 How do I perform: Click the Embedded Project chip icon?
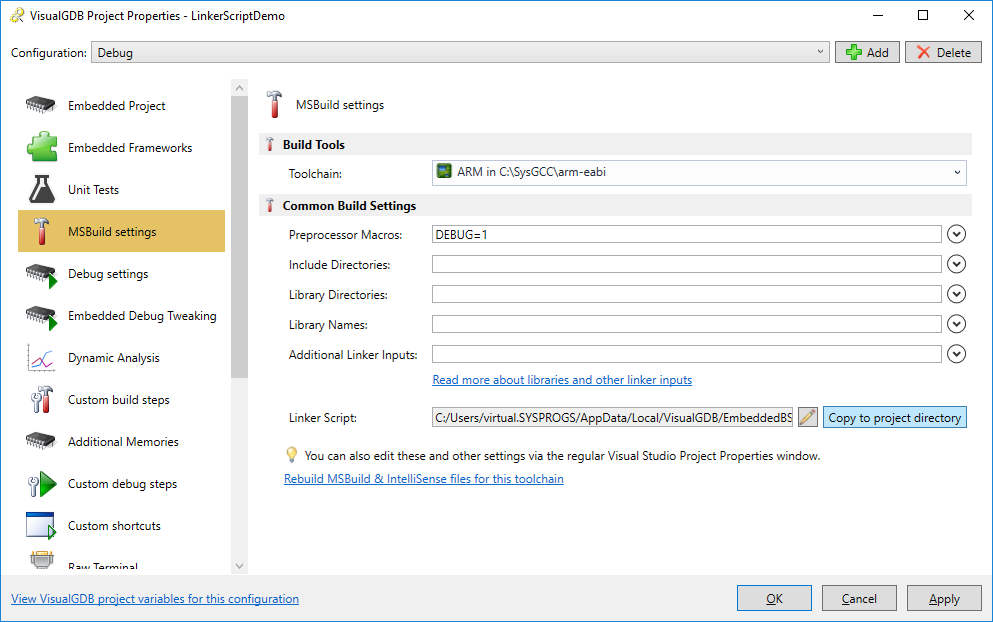pyautogui.click(x=41, y=105)
